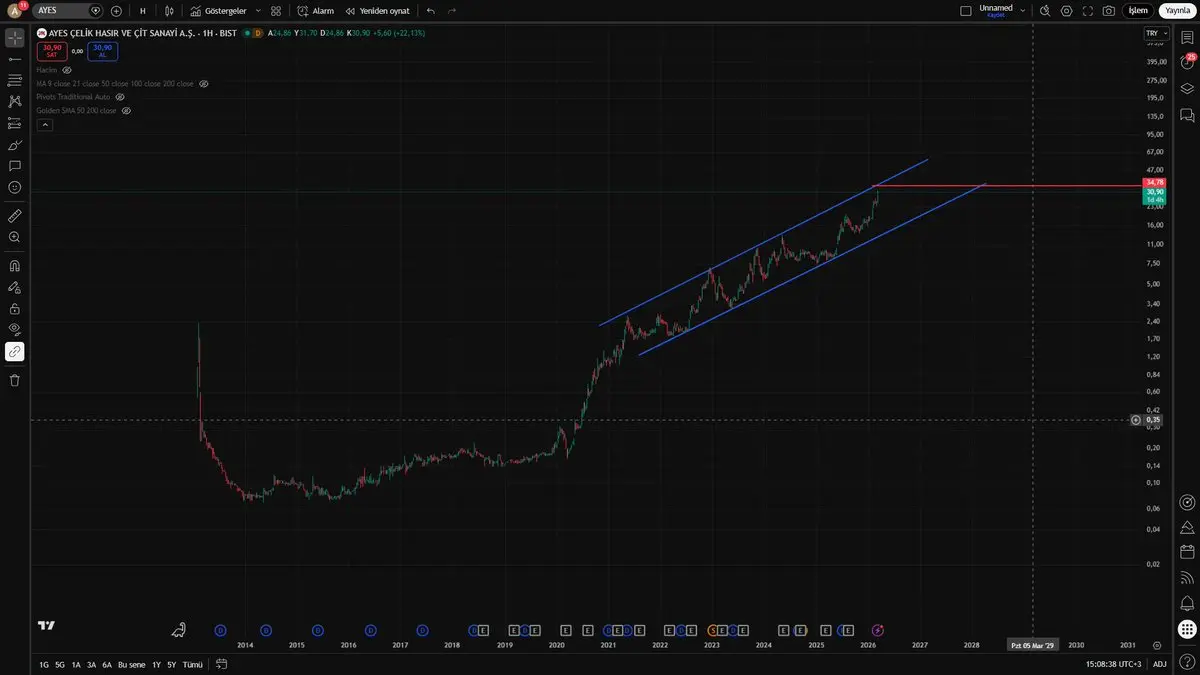Open the chats panel icon

pyautogui.click(x=1187, y=116)
